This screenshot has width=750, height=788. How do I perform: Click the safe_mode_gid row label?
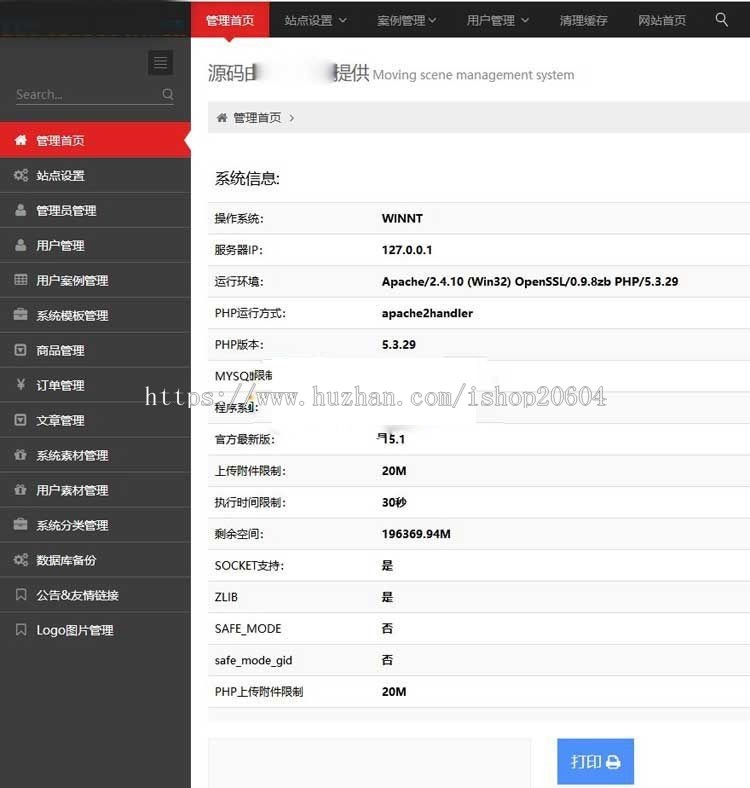tap(253, 660)
